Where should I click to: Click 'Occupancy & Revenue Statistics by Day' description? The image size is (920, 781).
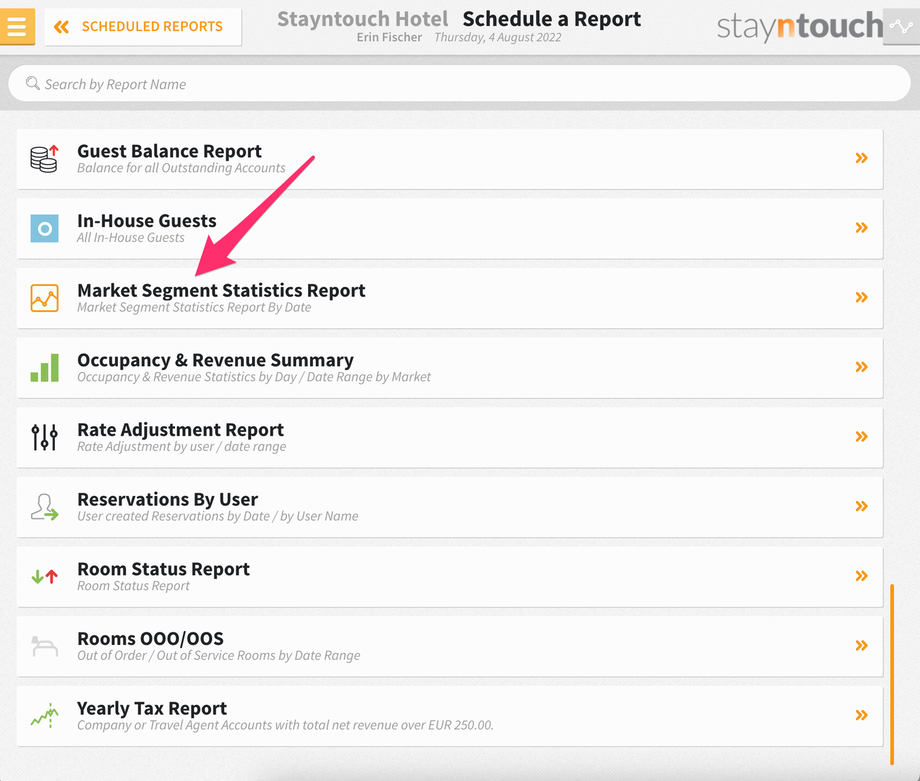click(x=253, y=377)
